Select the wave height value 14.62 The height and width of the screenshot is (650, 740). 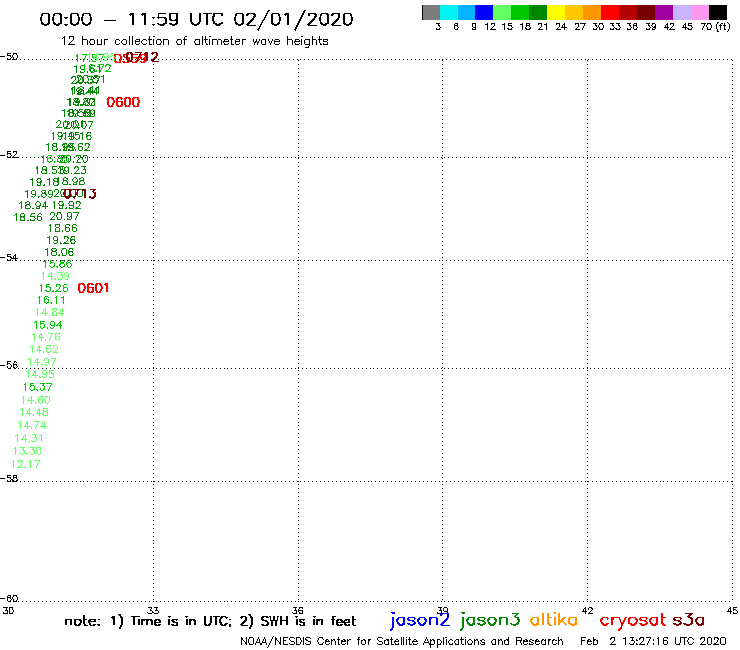pos(44,349)
